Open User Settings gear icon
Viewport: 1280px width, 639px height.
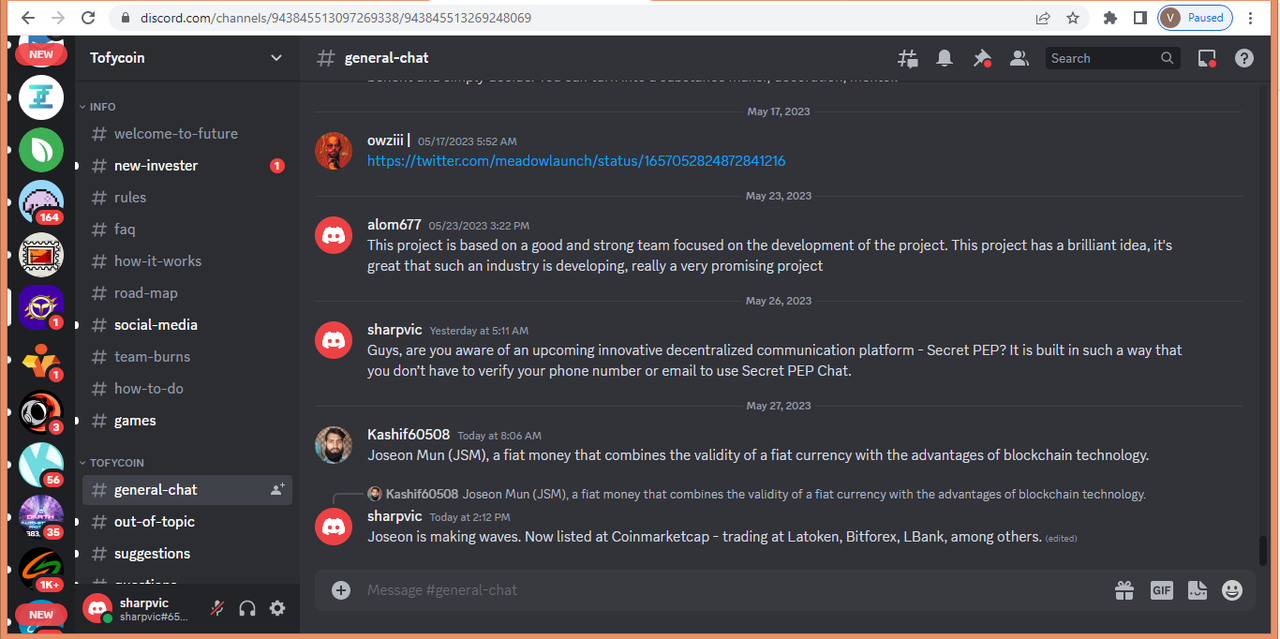click(x=278, y=608)
